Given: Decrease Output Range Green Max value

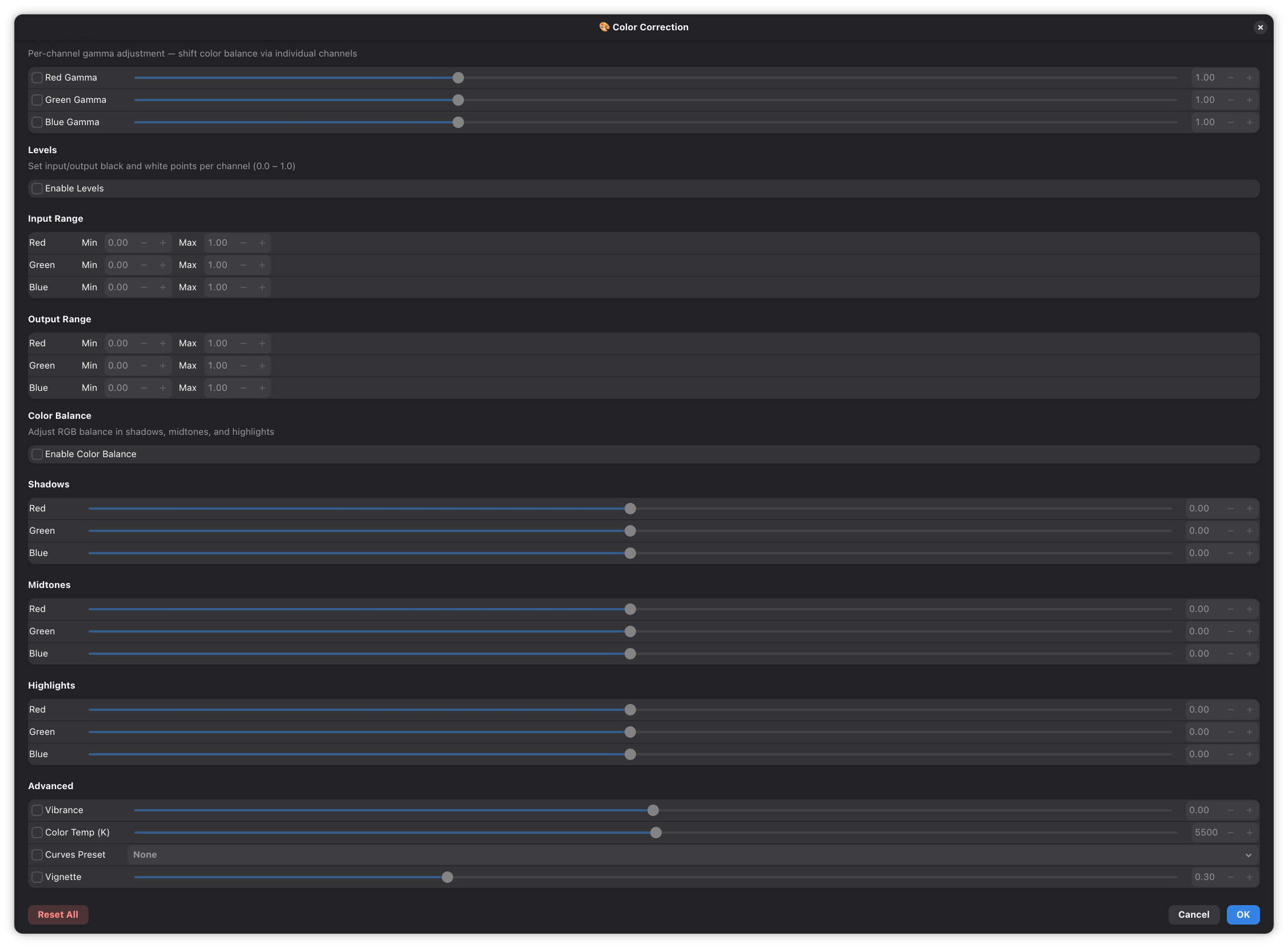Looking at the screenshot, I should point(243,366).
